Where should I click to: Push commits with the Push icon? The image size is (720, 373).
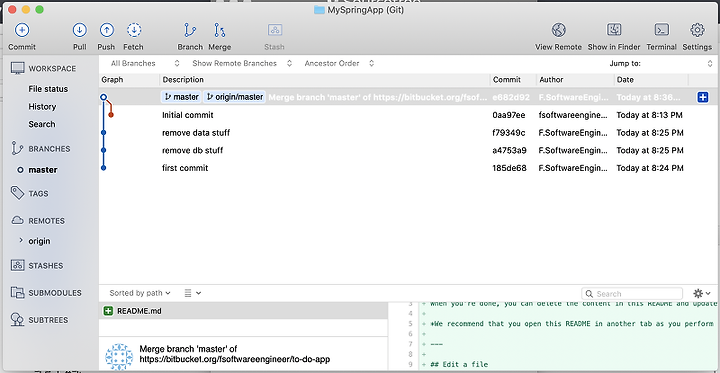click(x=107, y=30)
